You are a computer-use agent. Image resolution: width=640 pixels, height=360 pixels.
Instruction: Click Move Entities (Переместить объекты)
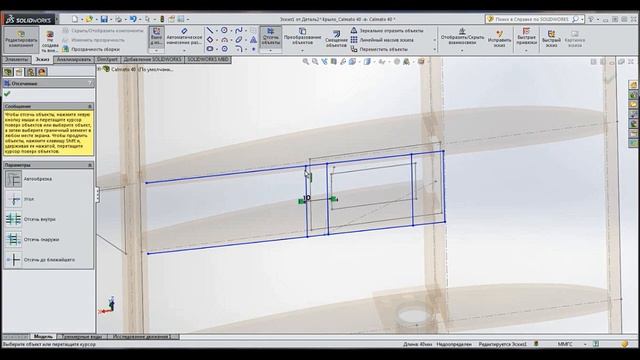click(x=379, y=49)
